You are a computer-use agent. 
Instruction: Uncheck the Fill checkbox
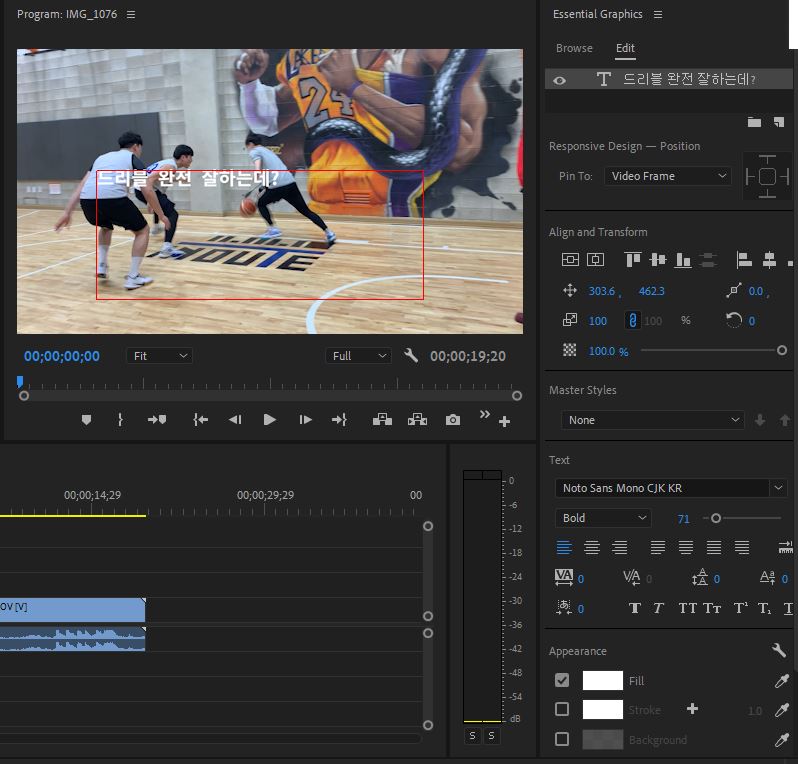point(562,680)
